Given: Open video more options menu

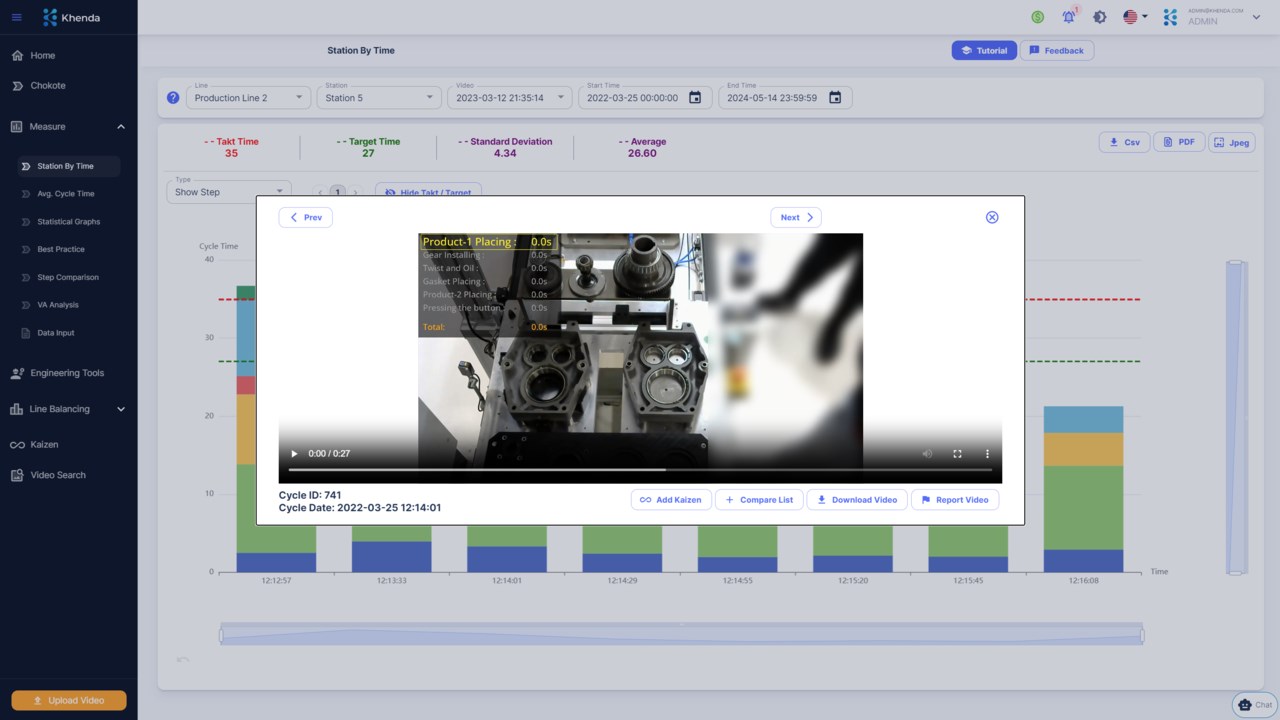Looking at the screenshot, I should point(987,454).
